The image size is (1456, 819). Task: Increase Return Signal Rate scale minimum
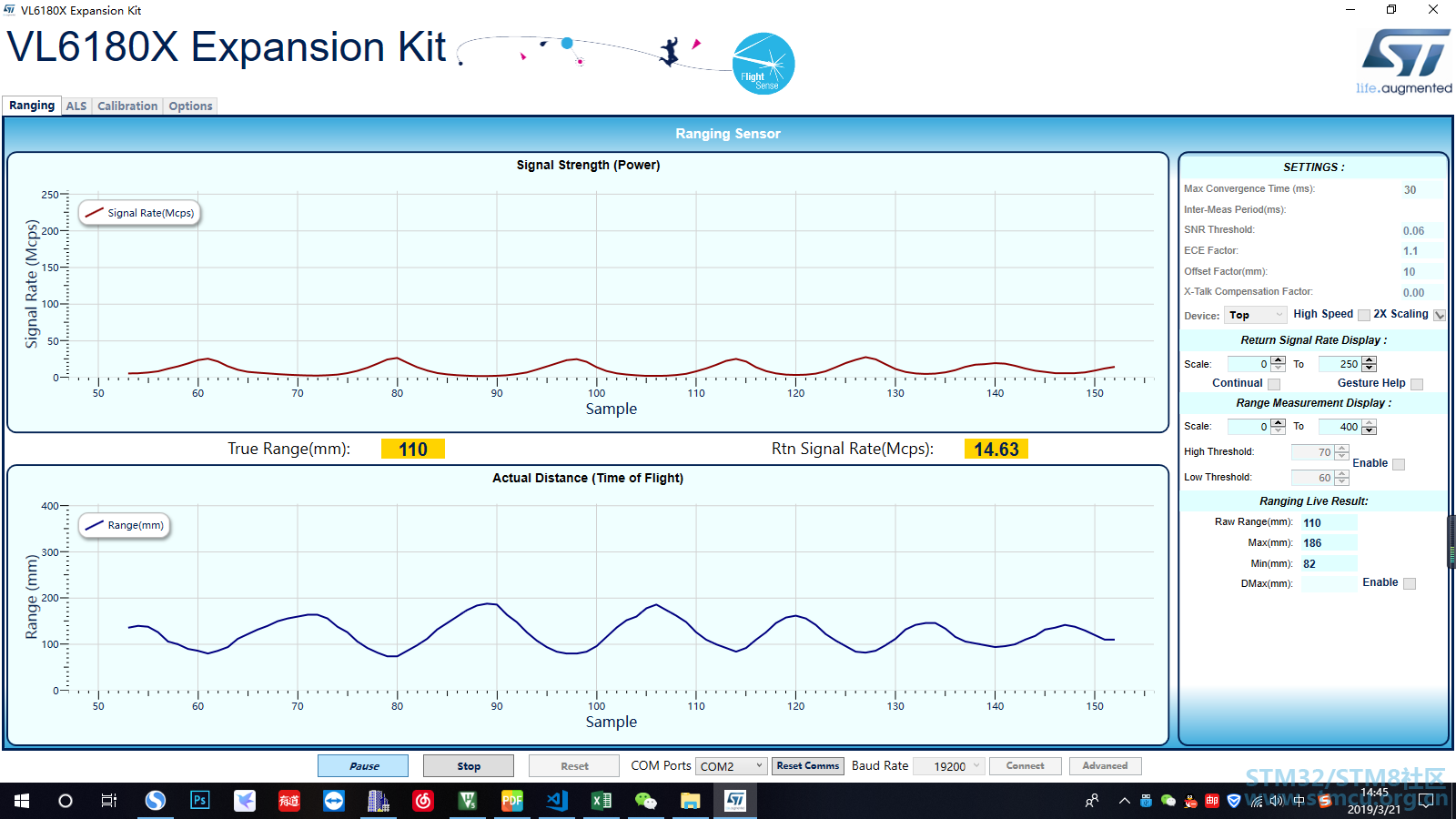point(1279,360)
